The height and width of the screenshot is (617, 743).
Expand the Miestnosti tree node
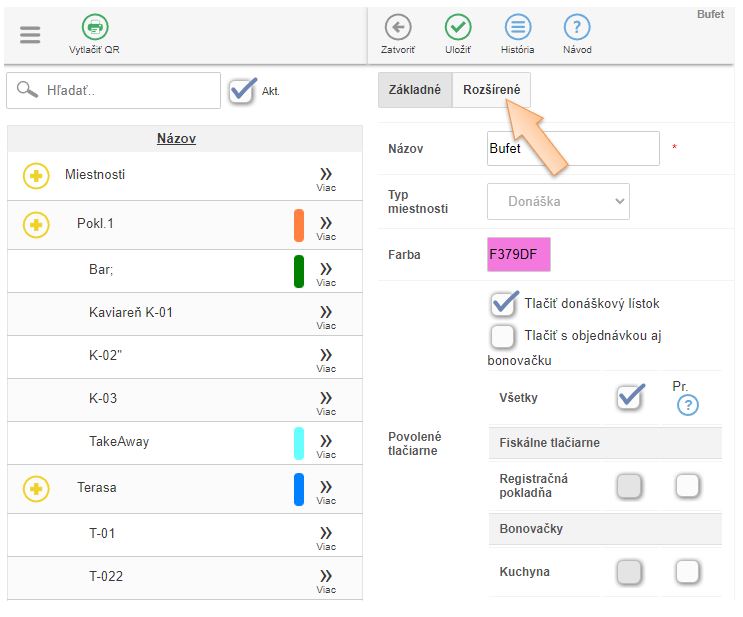coord(36,175)
